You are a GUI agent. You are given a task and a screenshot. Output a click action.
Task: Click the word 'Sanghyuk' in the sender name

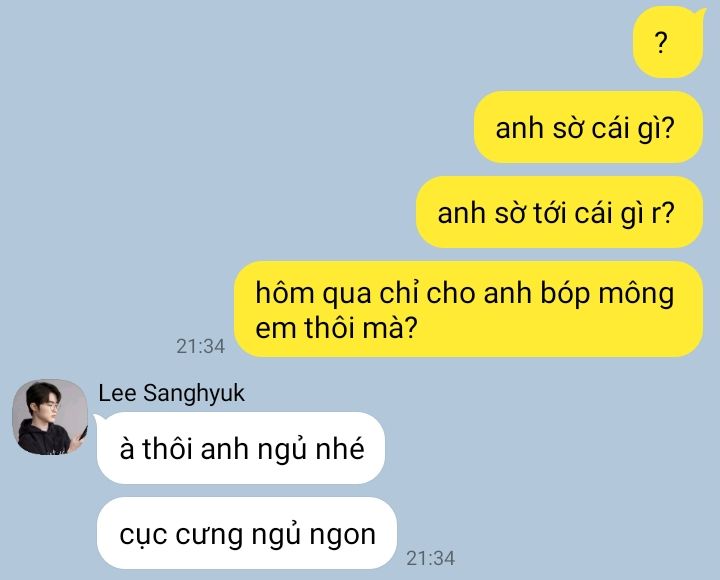194,394
